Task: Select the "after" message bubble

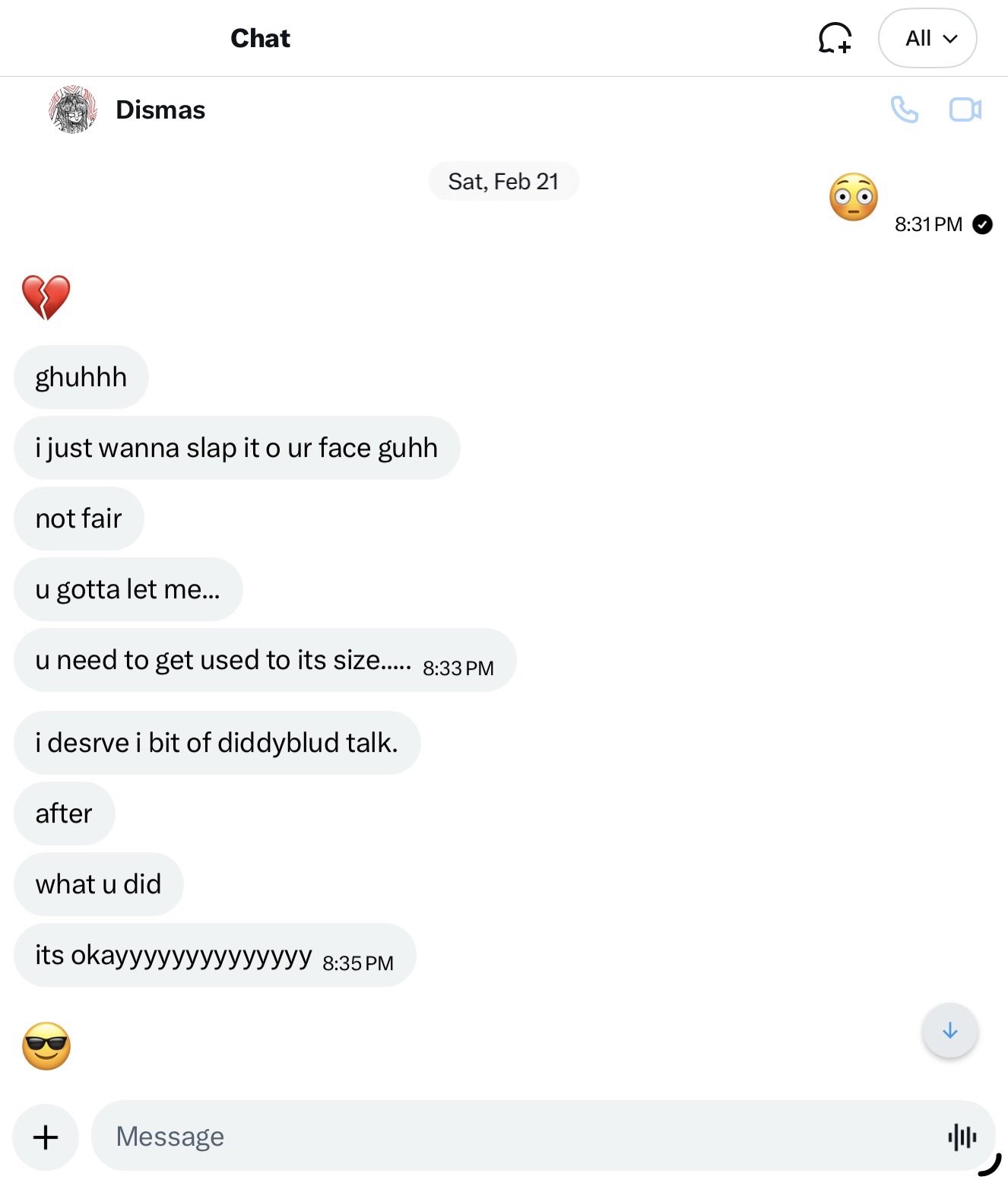Action: tap(65, 814)
